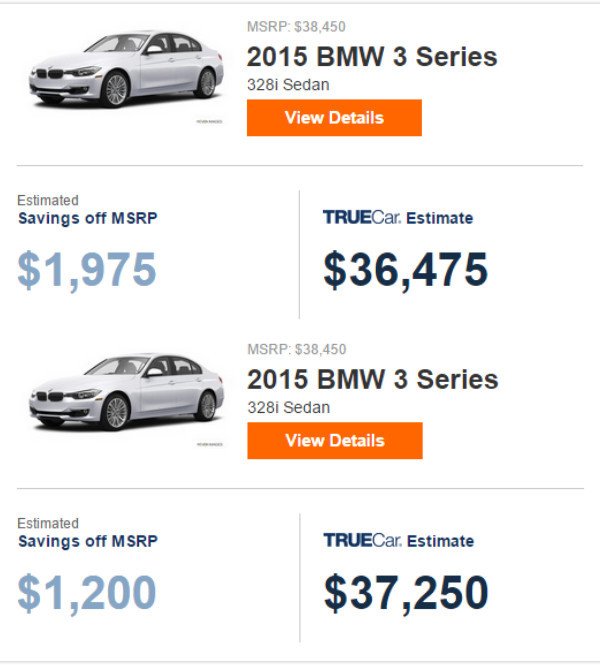600x665 pixels.
Task: Click the $37,250 TrueCar estimate price
Action: click(x=405, y=593)
